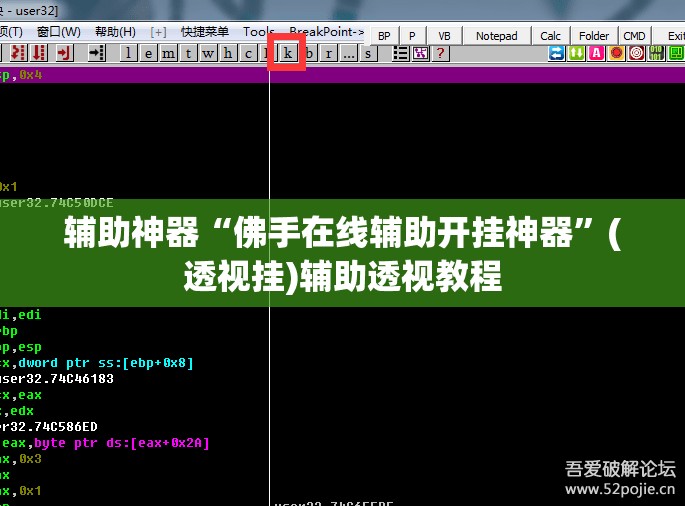Open the 快捷菜单 menu
This screenshot has width=685, height=506.
pos(205,32)
